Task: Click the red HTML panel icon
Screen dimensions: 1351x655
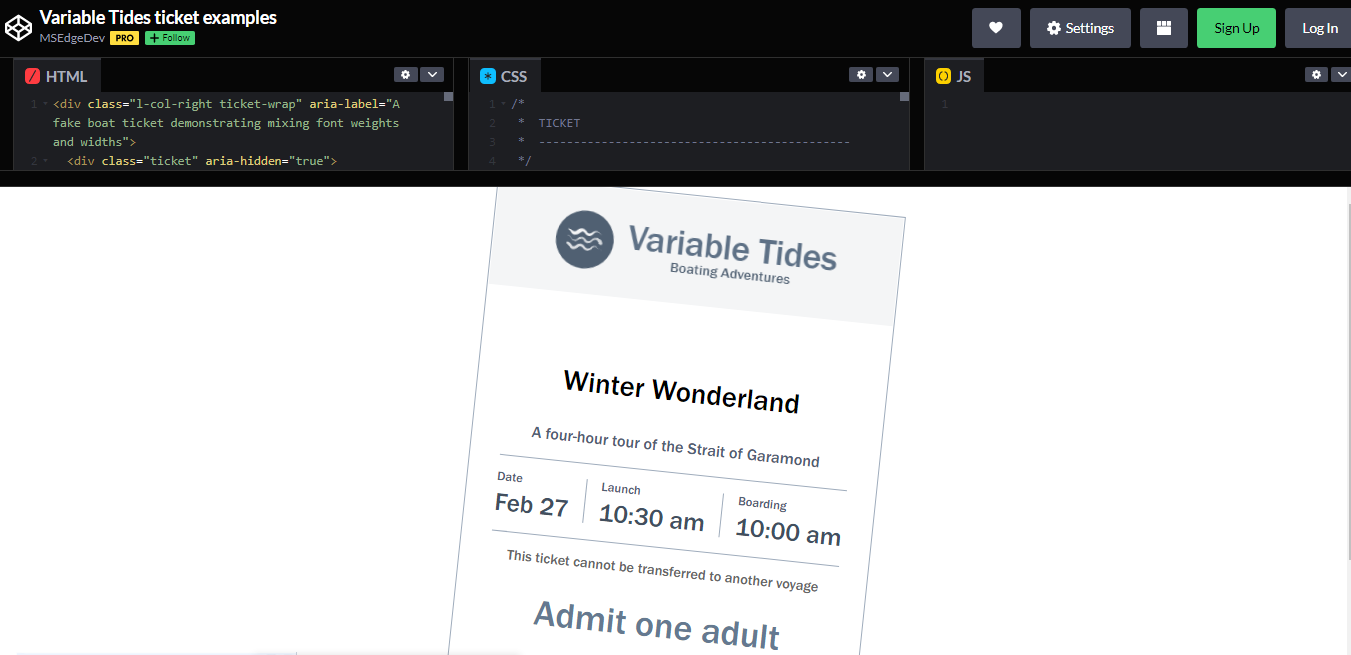Action: click(x=33, y=75)
